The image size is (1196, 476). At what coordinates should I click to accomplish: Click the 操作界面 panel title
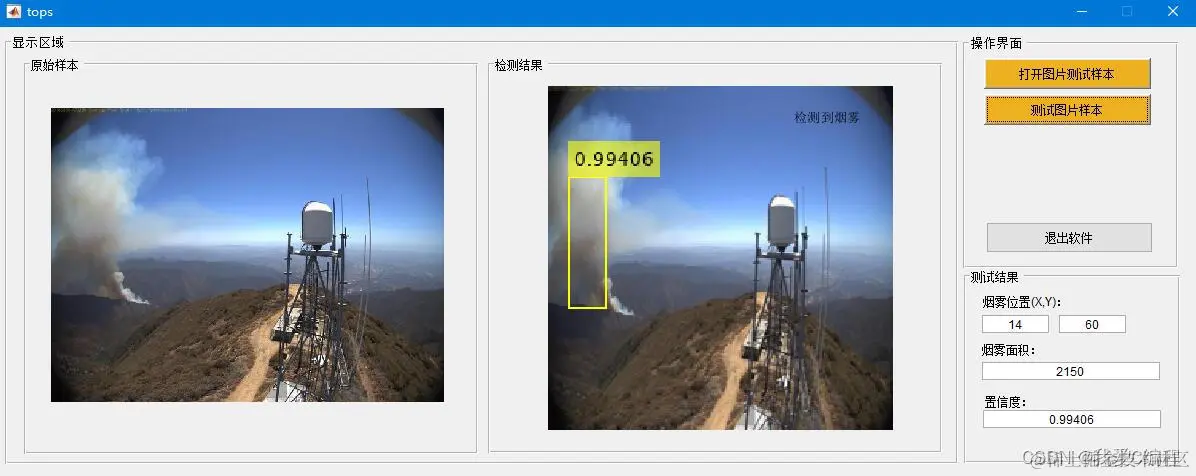point(996,43)
